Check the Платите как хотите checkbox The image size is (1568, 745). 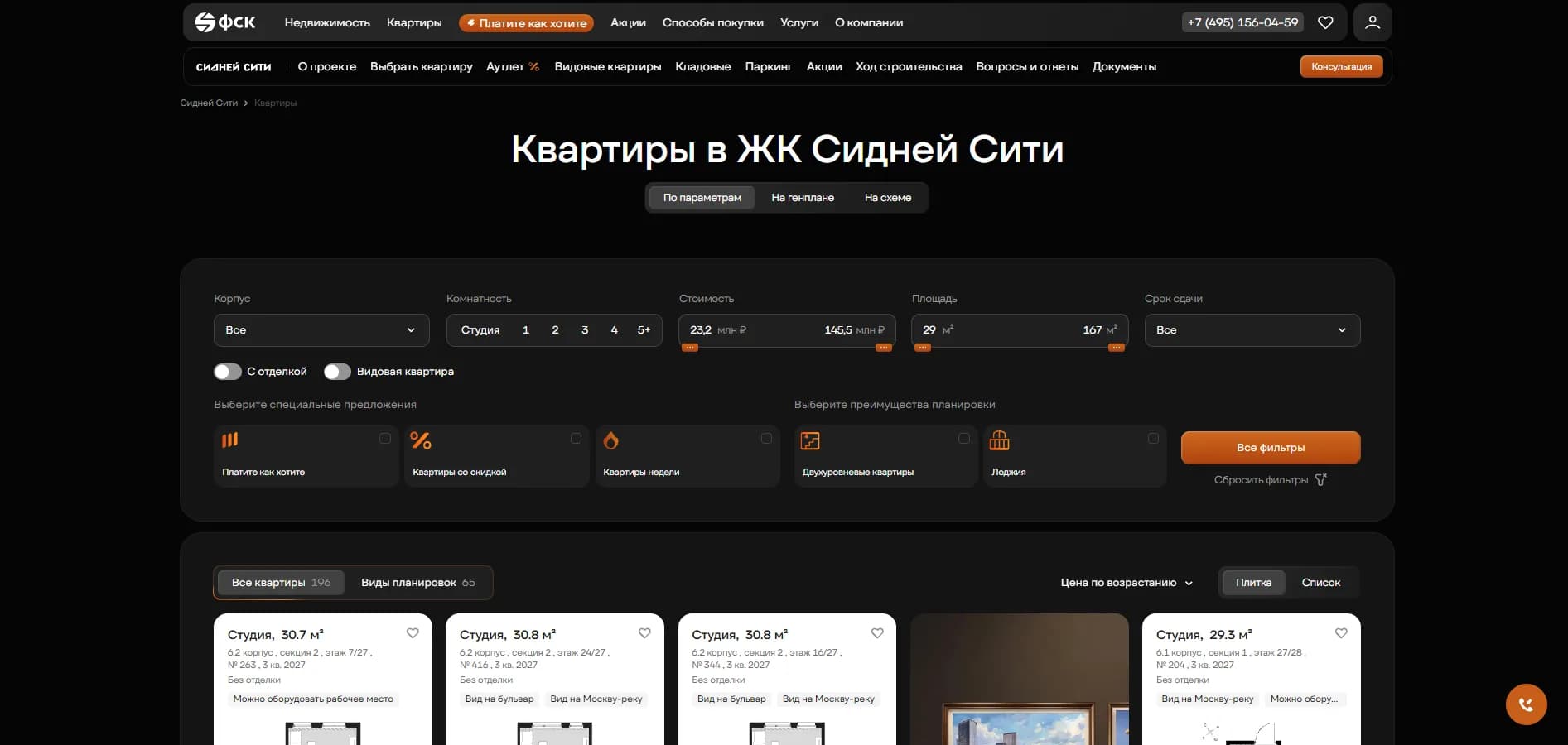(385, 439)
